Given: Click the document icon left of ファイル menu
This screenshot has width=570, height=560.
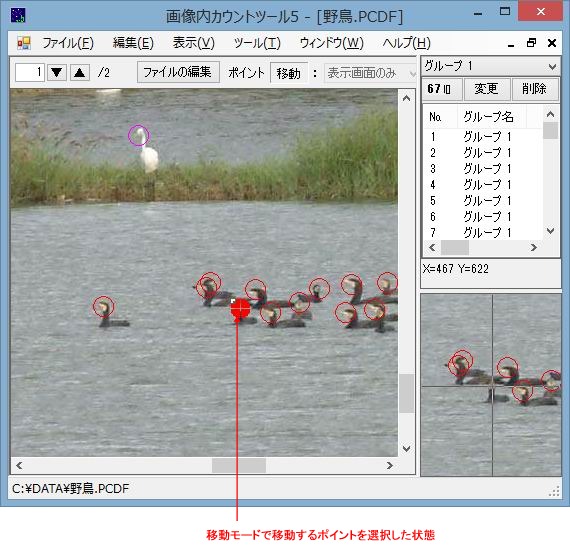Looking at the screenshot, I should (24, 43).
